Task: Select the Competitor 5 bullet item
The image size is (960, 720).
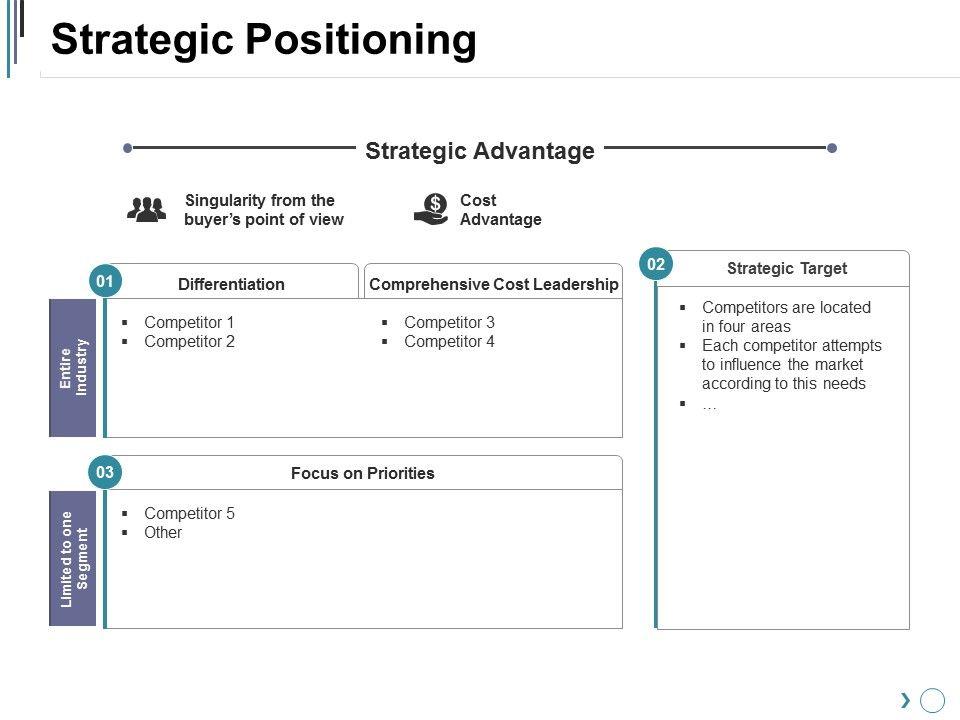Action: (189, 513)
